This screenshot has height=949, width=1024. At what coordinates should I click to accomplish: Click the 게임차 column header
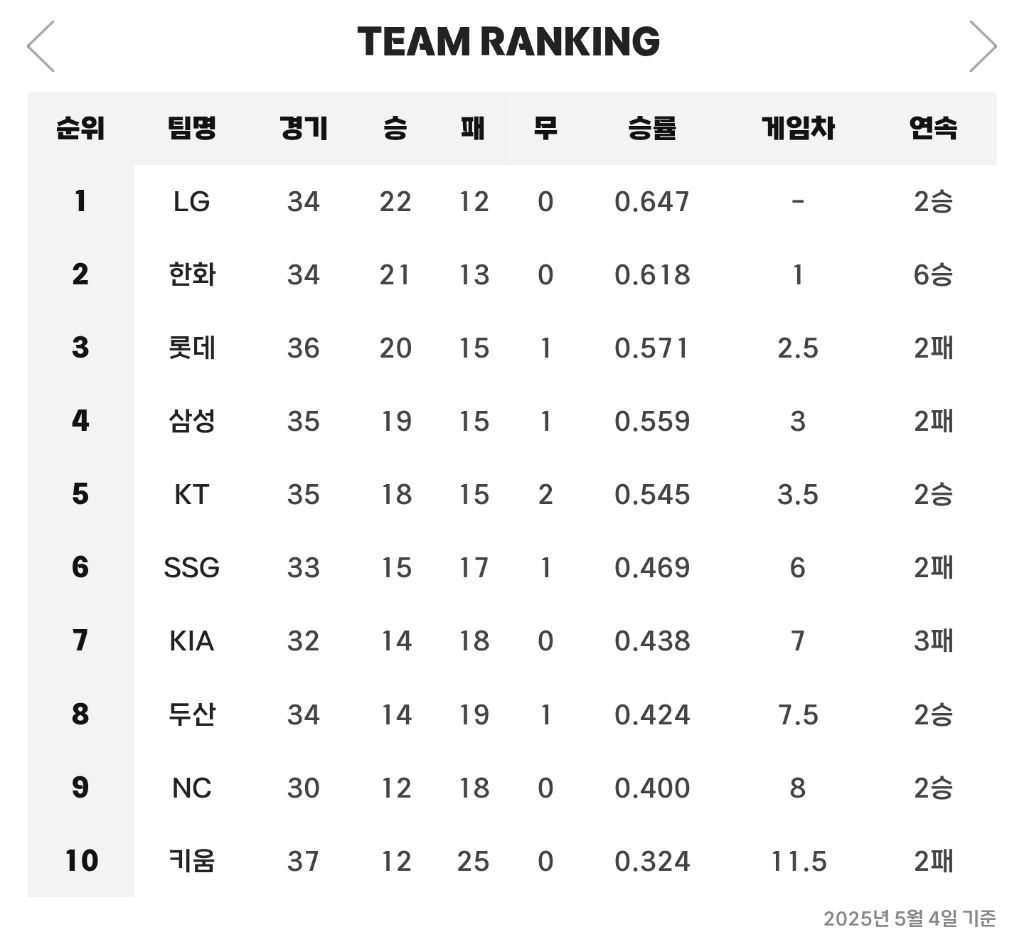798,128
